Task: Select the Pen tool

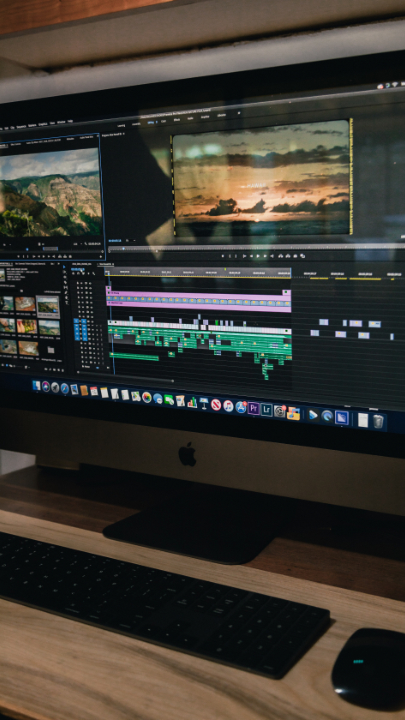Action: (66, 292)
